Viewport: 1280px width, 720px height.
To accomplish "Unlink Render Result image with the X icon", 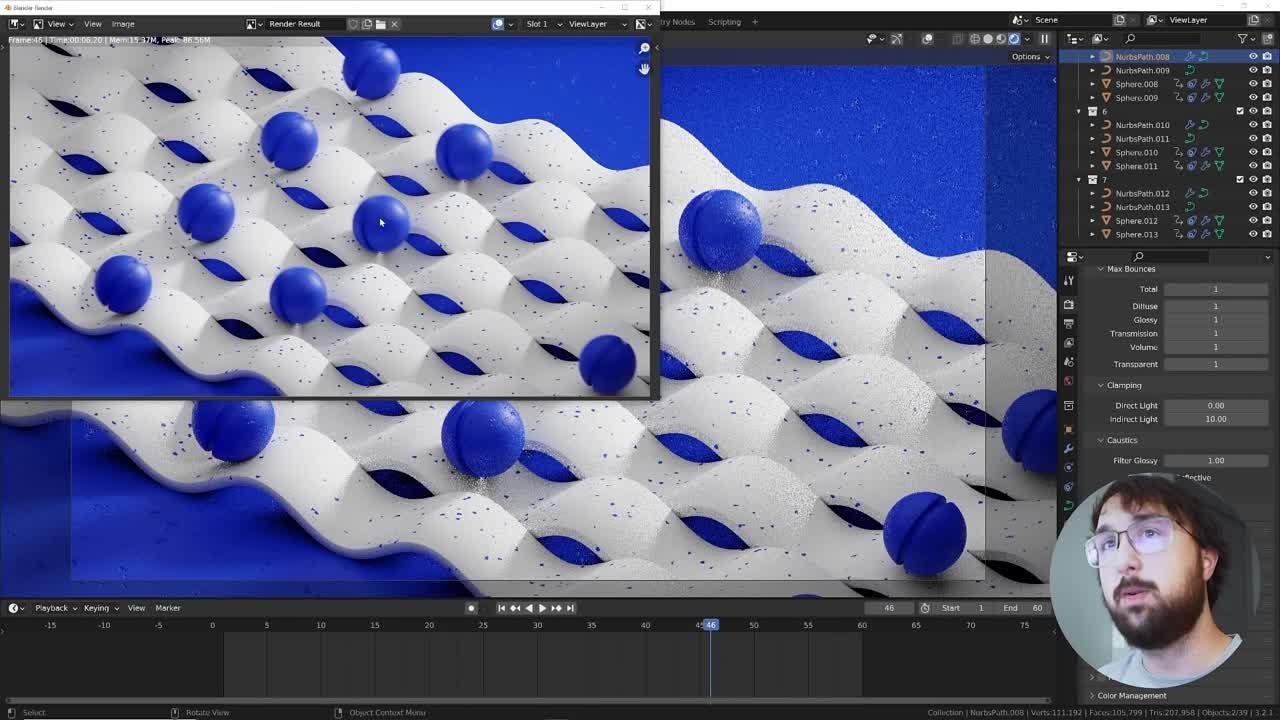I will click(394, 24).
